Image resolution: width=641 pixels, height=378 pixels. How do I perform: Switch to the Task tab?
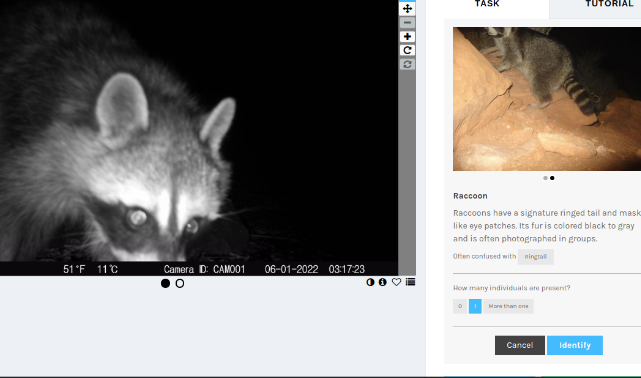pyautogui.click(x=487, y=4)
